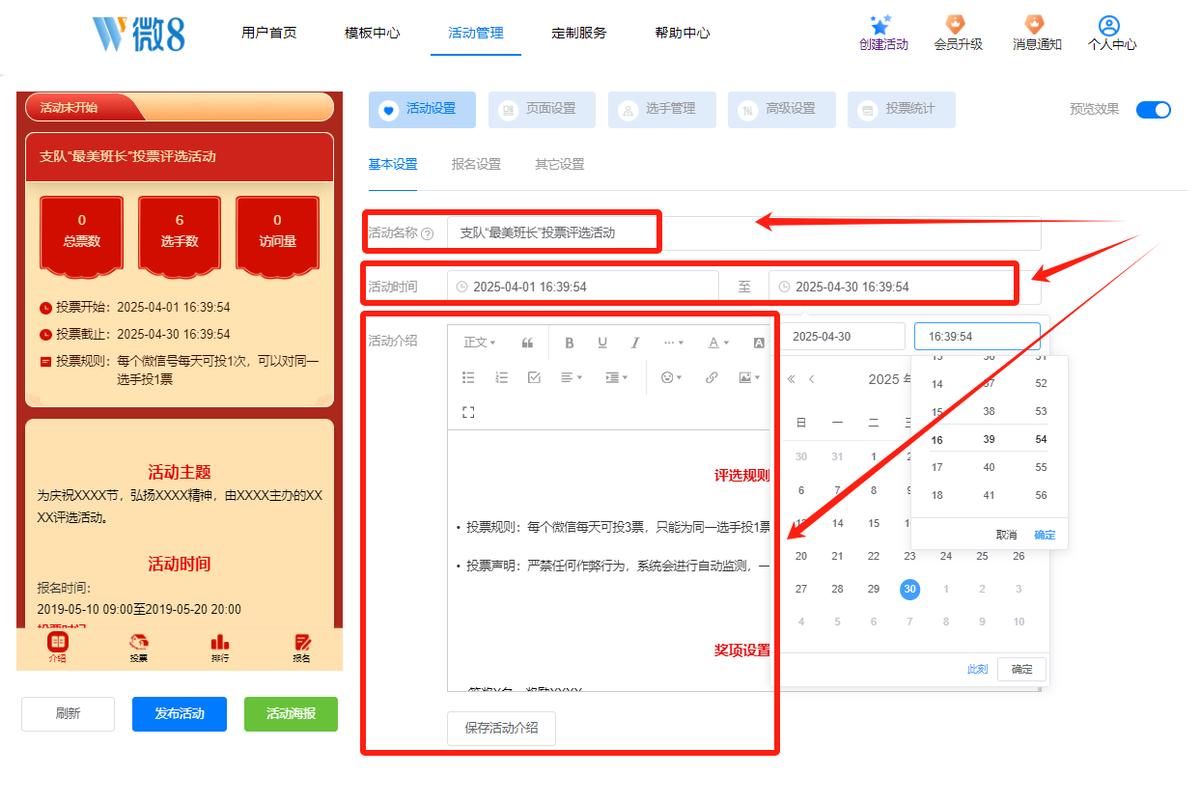This screenshot has width=1200, height=798.
Task: Click the 活动名称 input field
Action: tap(744, 233)
